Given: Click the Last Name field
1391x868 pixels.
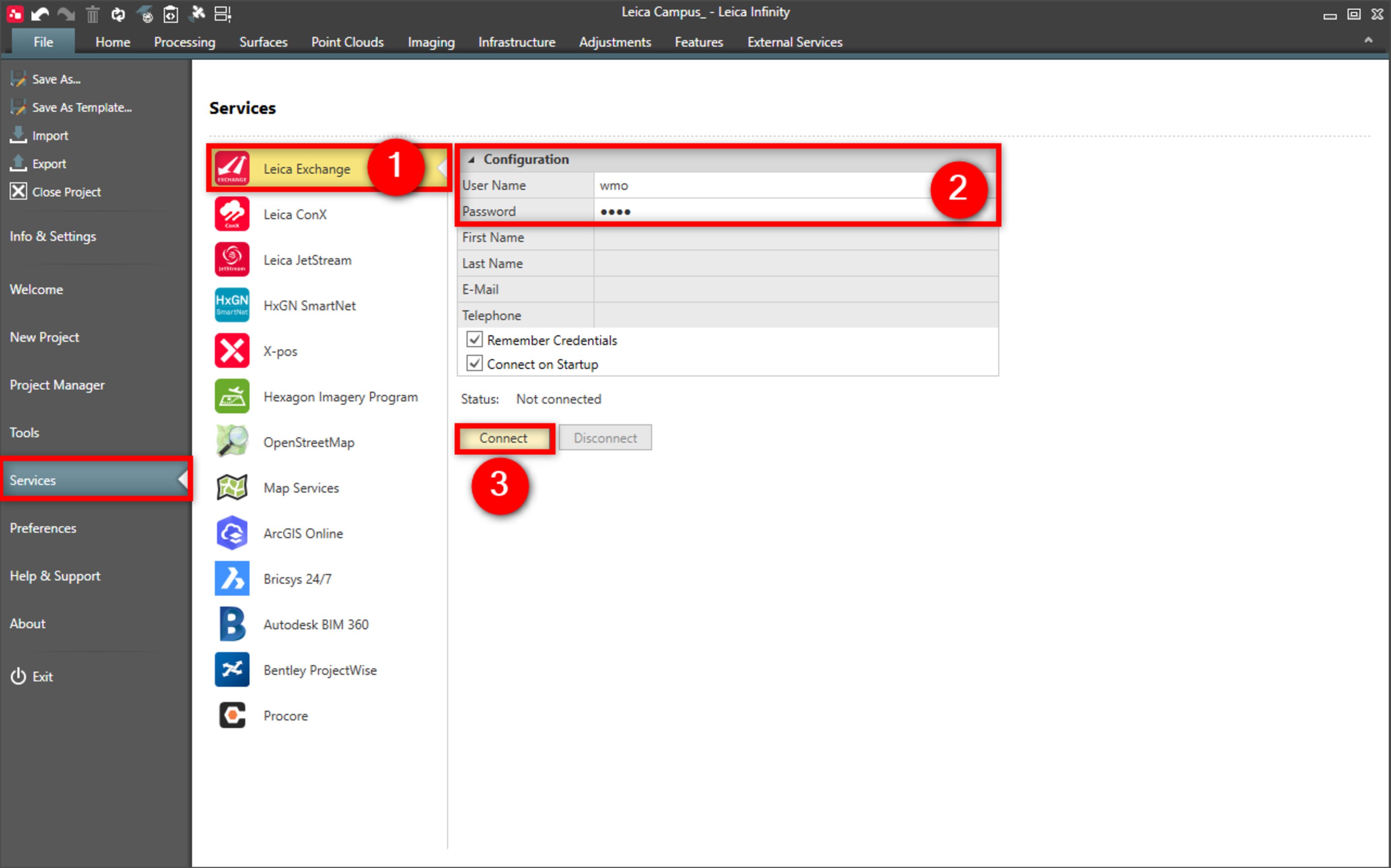Looking at the screenshot, I should coord(796,263).
